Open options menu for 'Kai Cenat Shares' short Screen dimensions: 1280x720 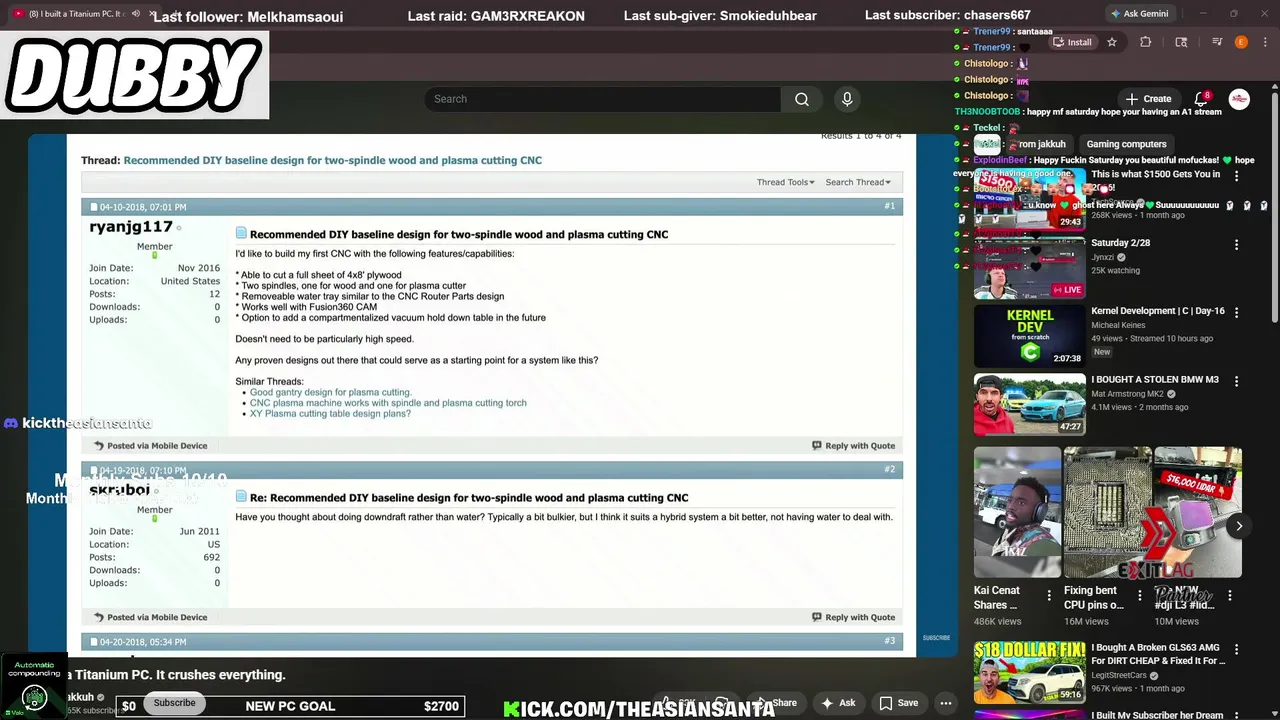pyautogui.click(x=1049, y=596)
